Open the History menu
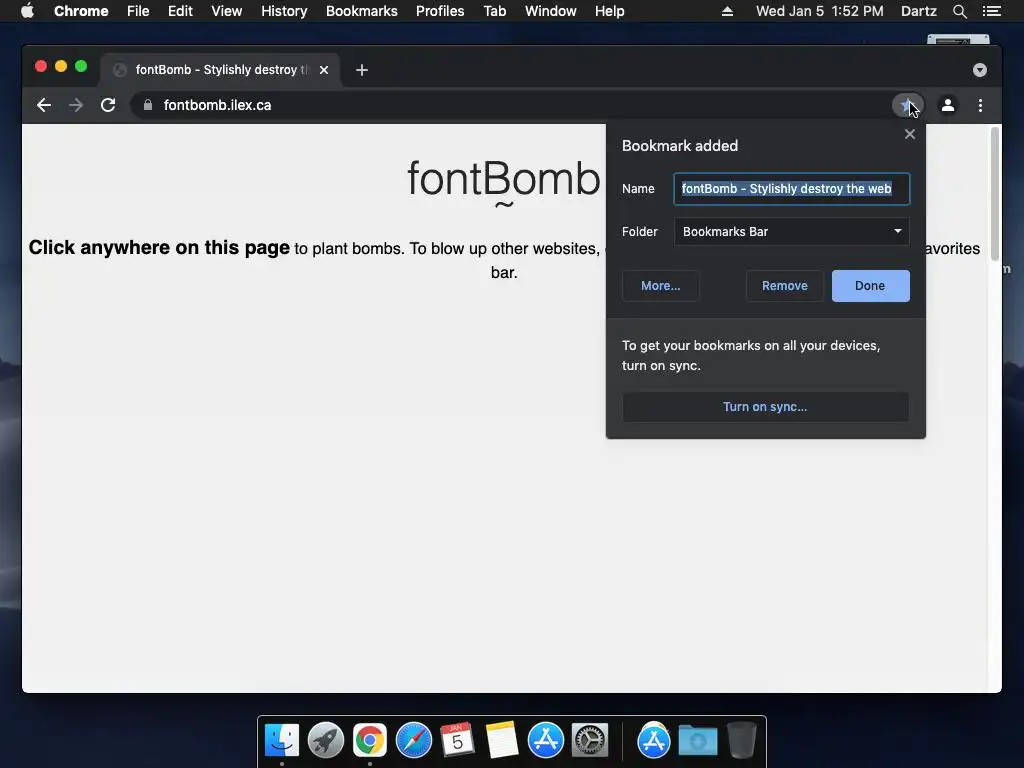 (284, 11)
